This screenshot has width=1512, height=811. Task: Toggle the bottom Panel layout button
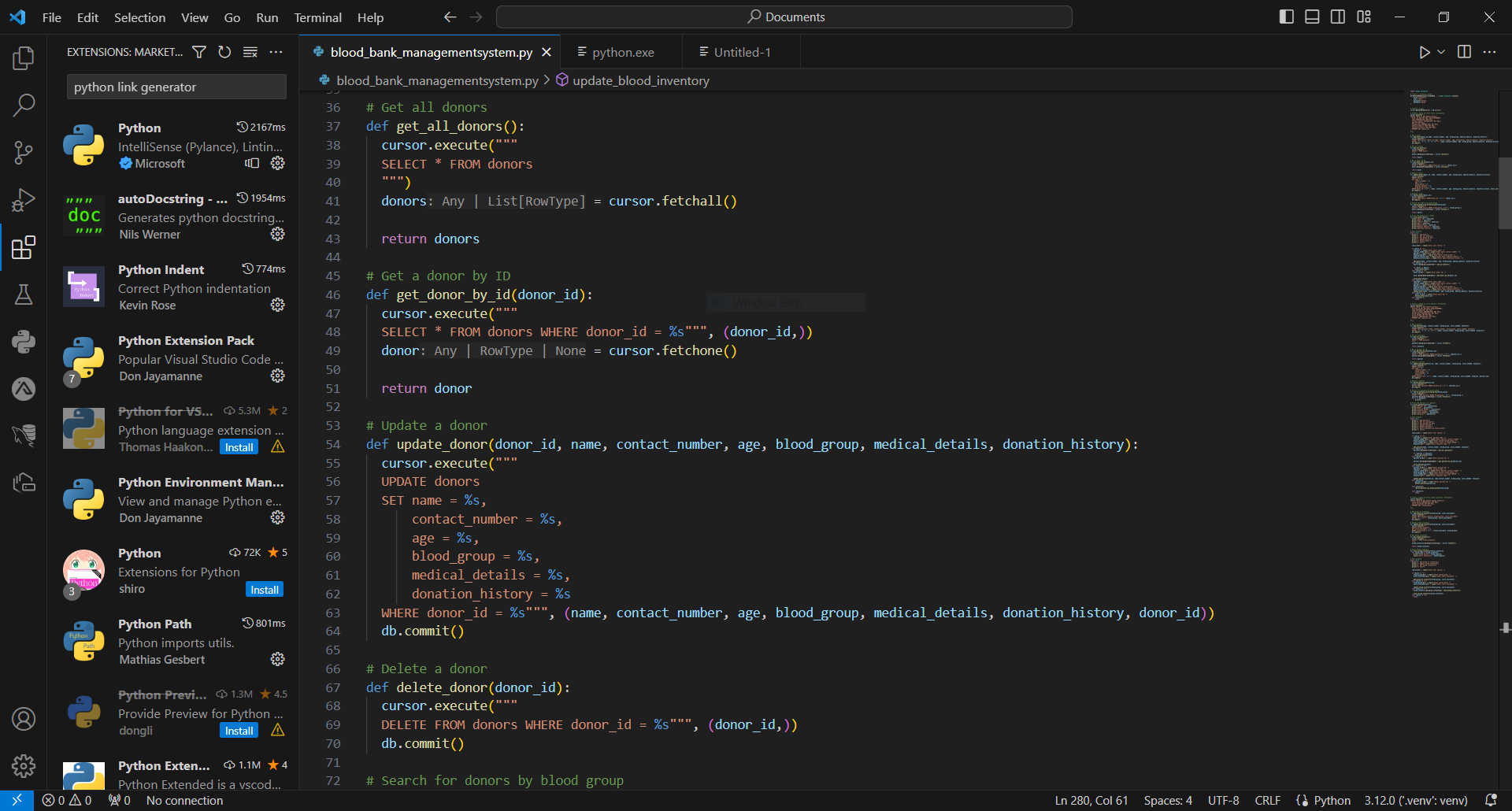tap(1312, 17)
